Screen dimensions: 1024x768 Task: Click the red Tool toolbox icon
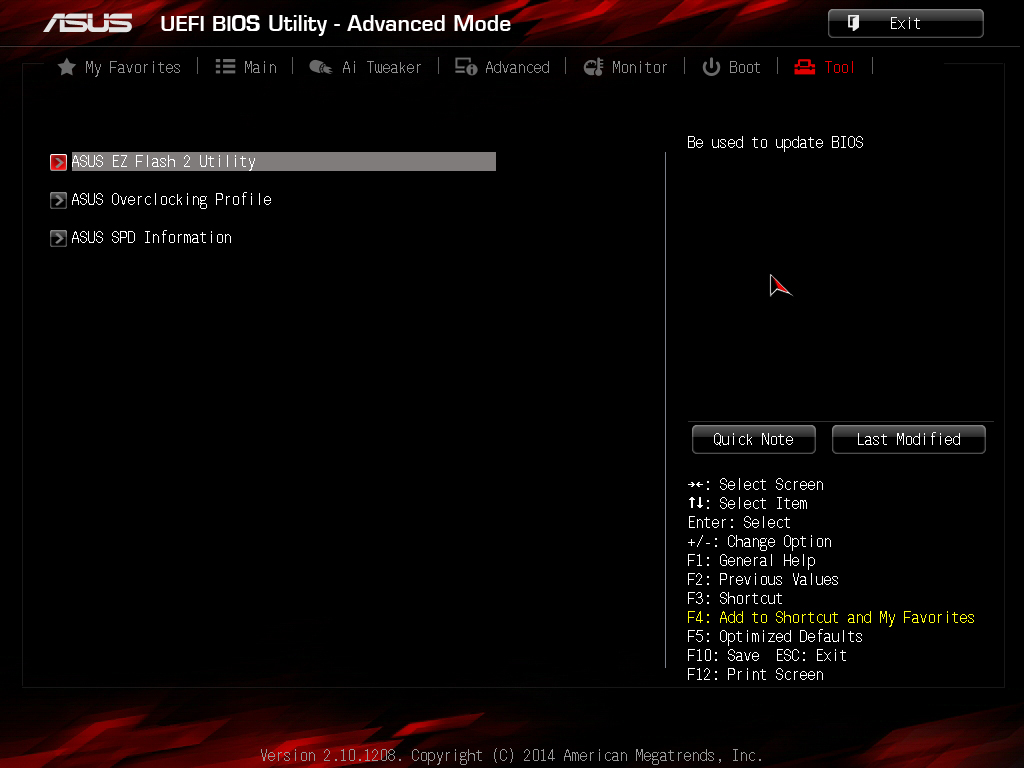805,67
